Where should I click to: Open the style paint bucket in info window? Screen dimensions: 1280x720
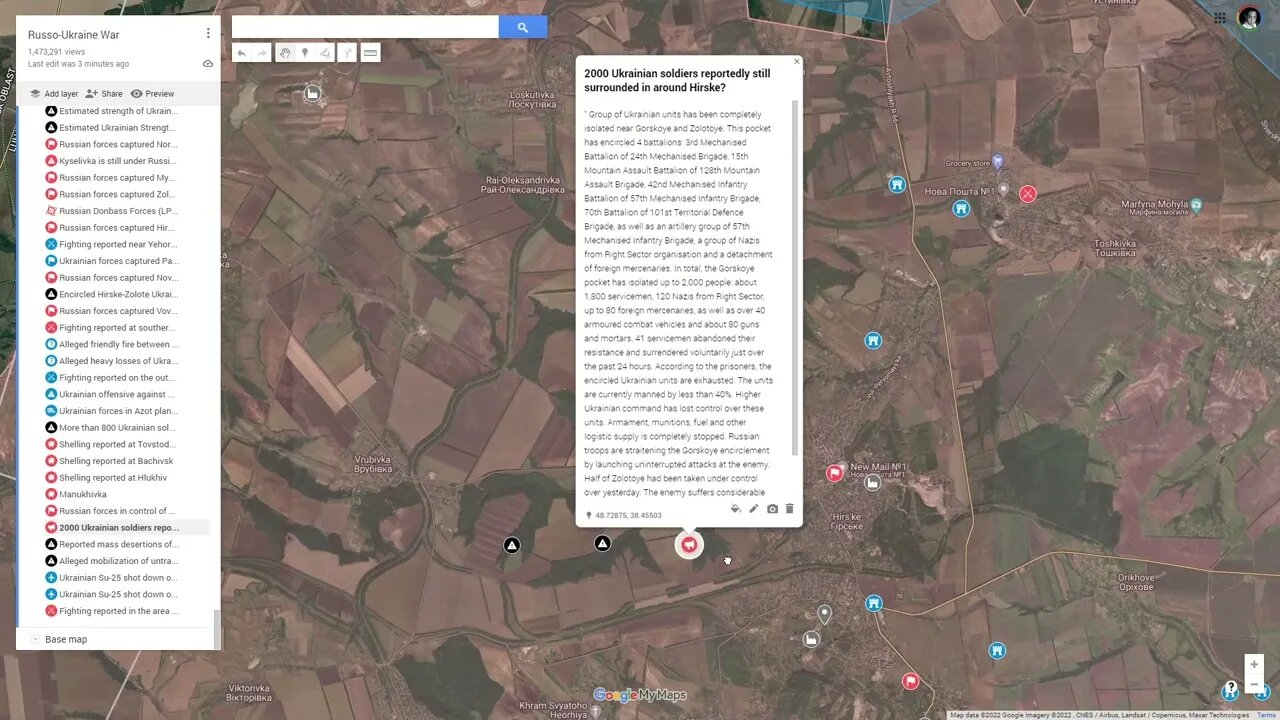pyautogui.click(x=736, y=509)
